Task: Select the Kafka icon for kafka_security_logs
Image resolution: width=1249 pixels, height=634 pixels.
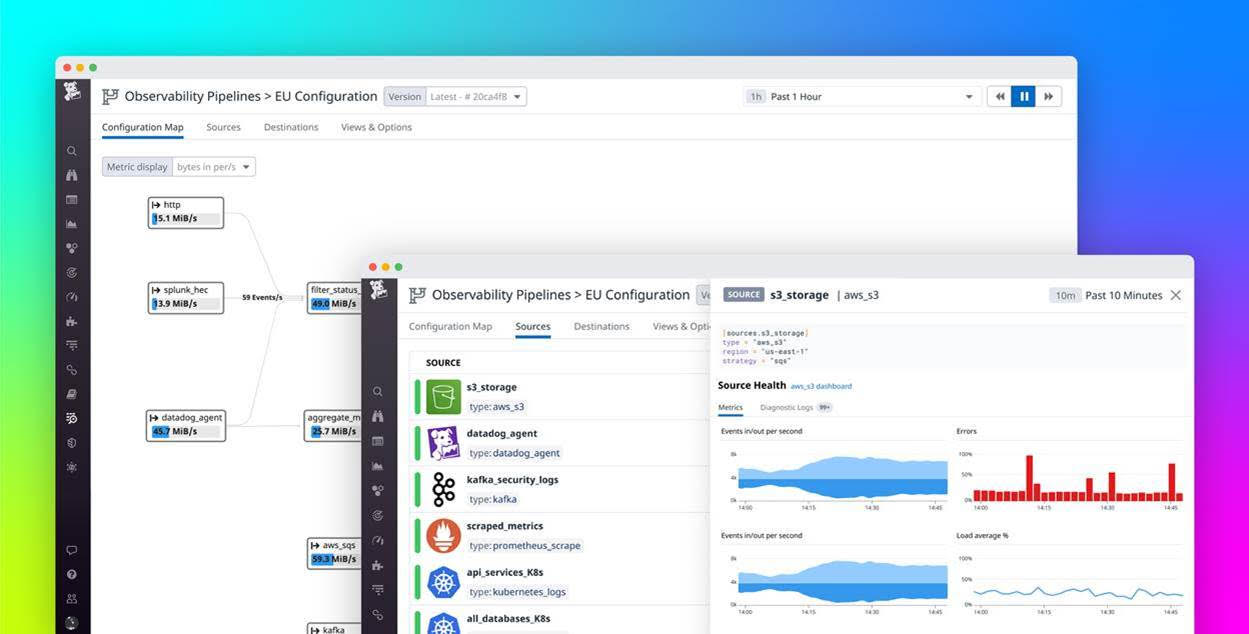Action: (x=443, y=489)
